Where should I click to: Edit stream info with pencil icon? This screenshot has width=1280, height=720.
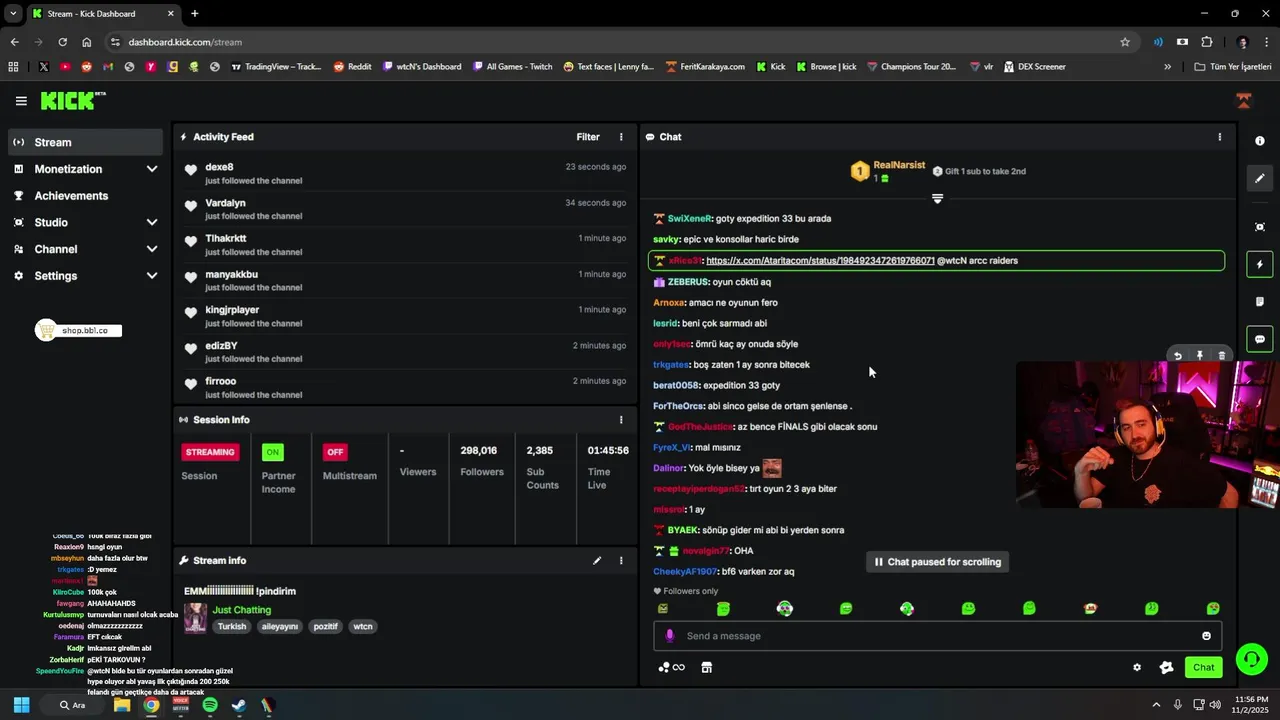[597, 561]
